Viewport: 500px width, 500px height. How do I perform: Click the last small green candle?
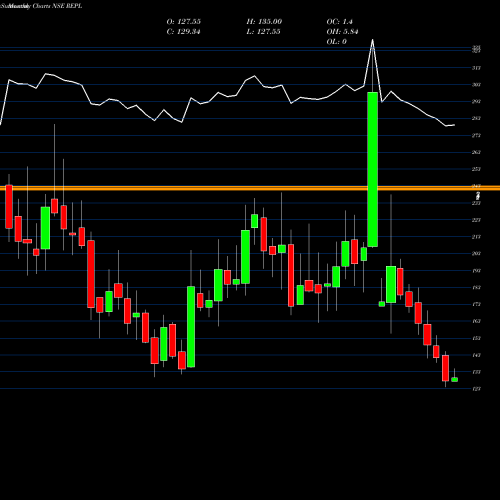pyautogui.click(x=455, y=379)
